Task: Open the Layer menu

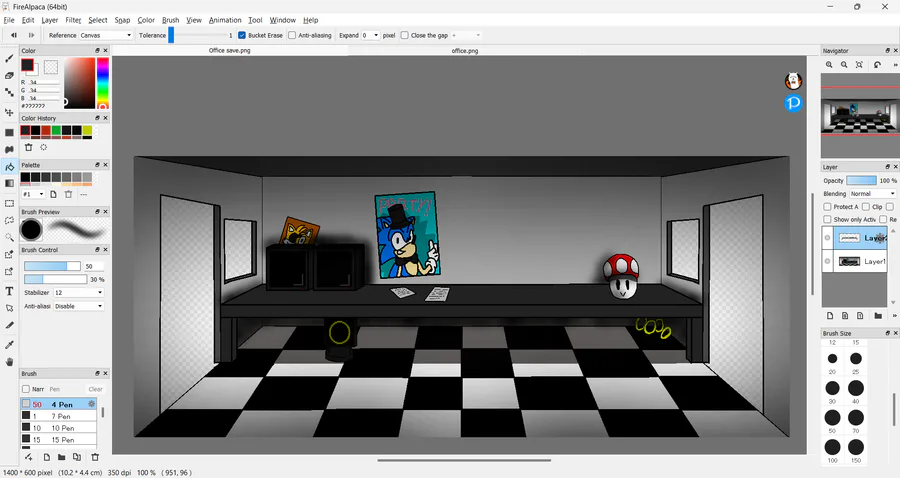Action: 49,20
